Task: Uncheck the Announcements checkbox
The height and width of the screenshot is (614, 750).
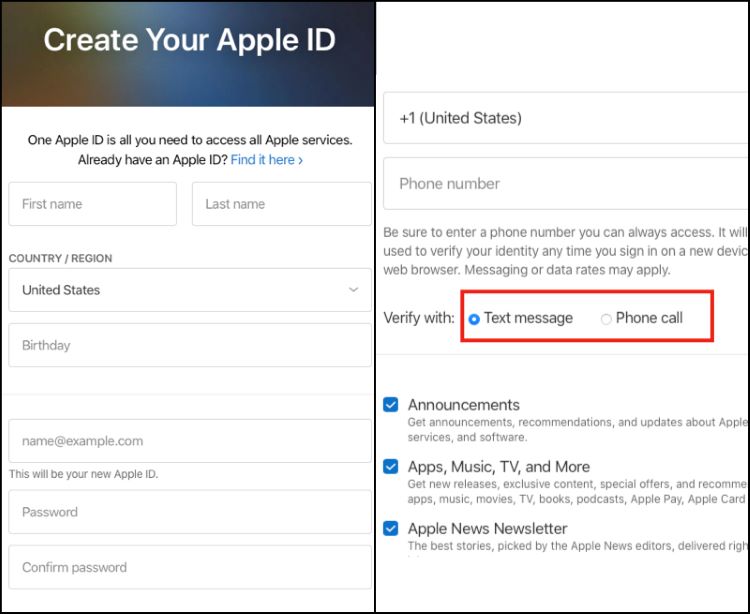Action: click(391, 405)
